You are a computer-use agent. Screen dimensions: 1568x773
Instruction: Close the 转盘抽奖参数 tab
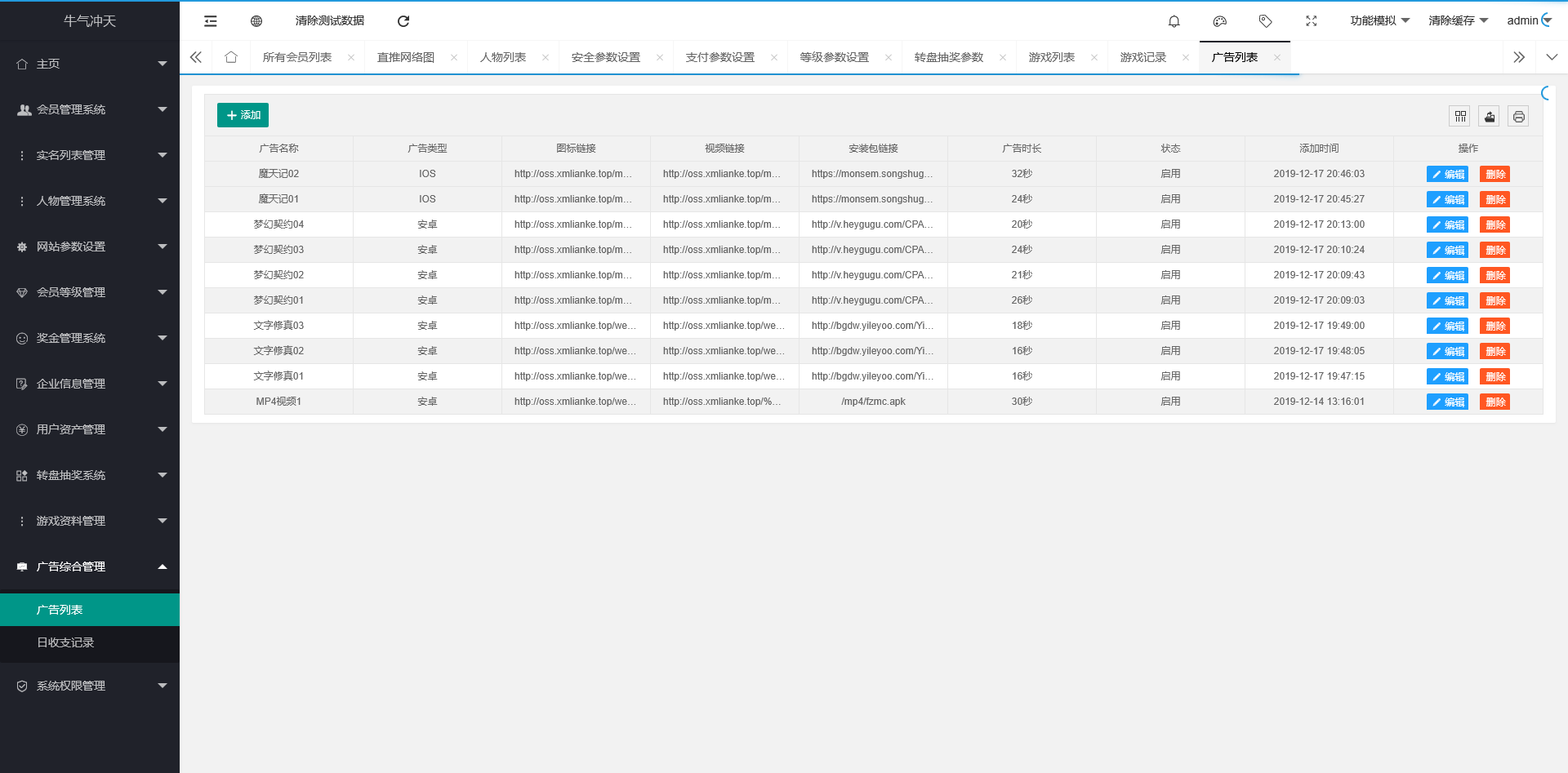point(1003,57)
